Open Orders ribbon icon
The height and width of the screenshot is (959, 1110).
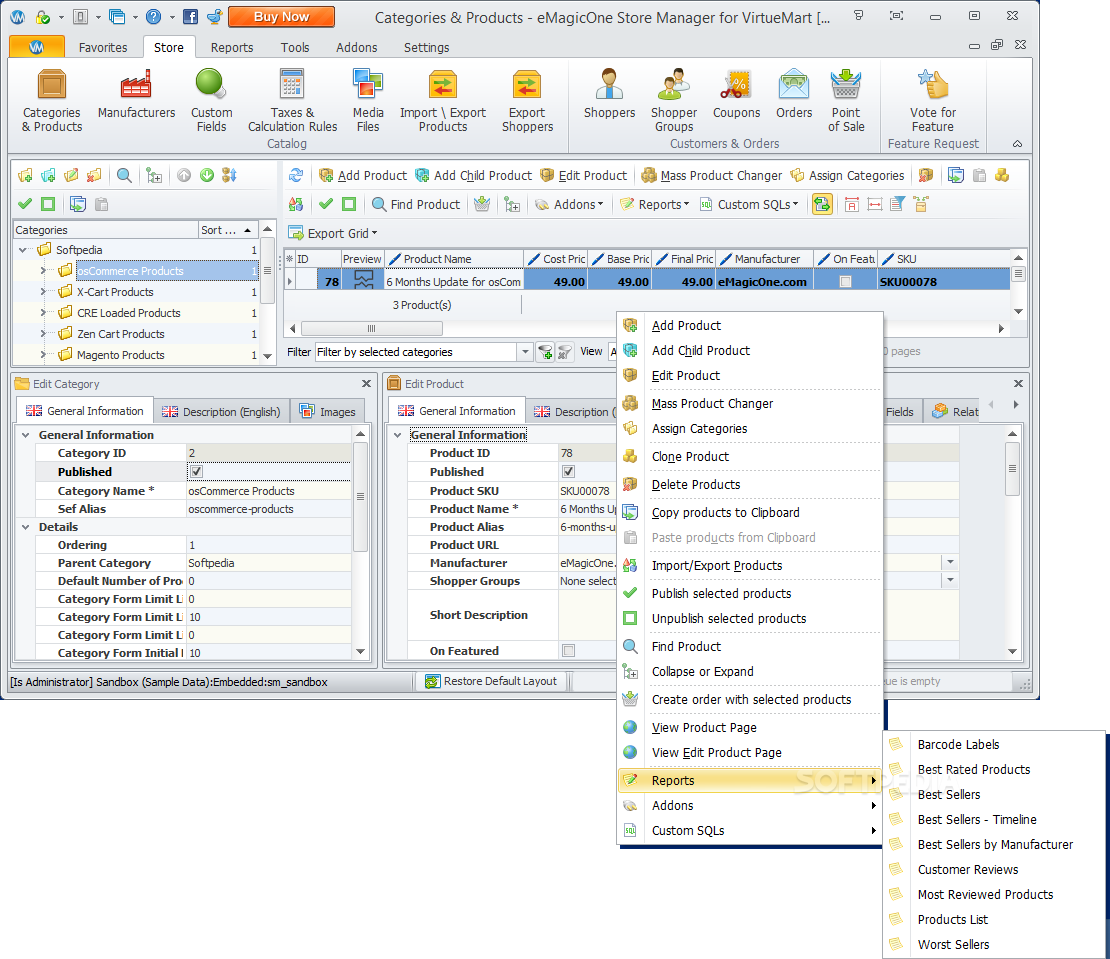pyautogui.click(x=794, y=94)
